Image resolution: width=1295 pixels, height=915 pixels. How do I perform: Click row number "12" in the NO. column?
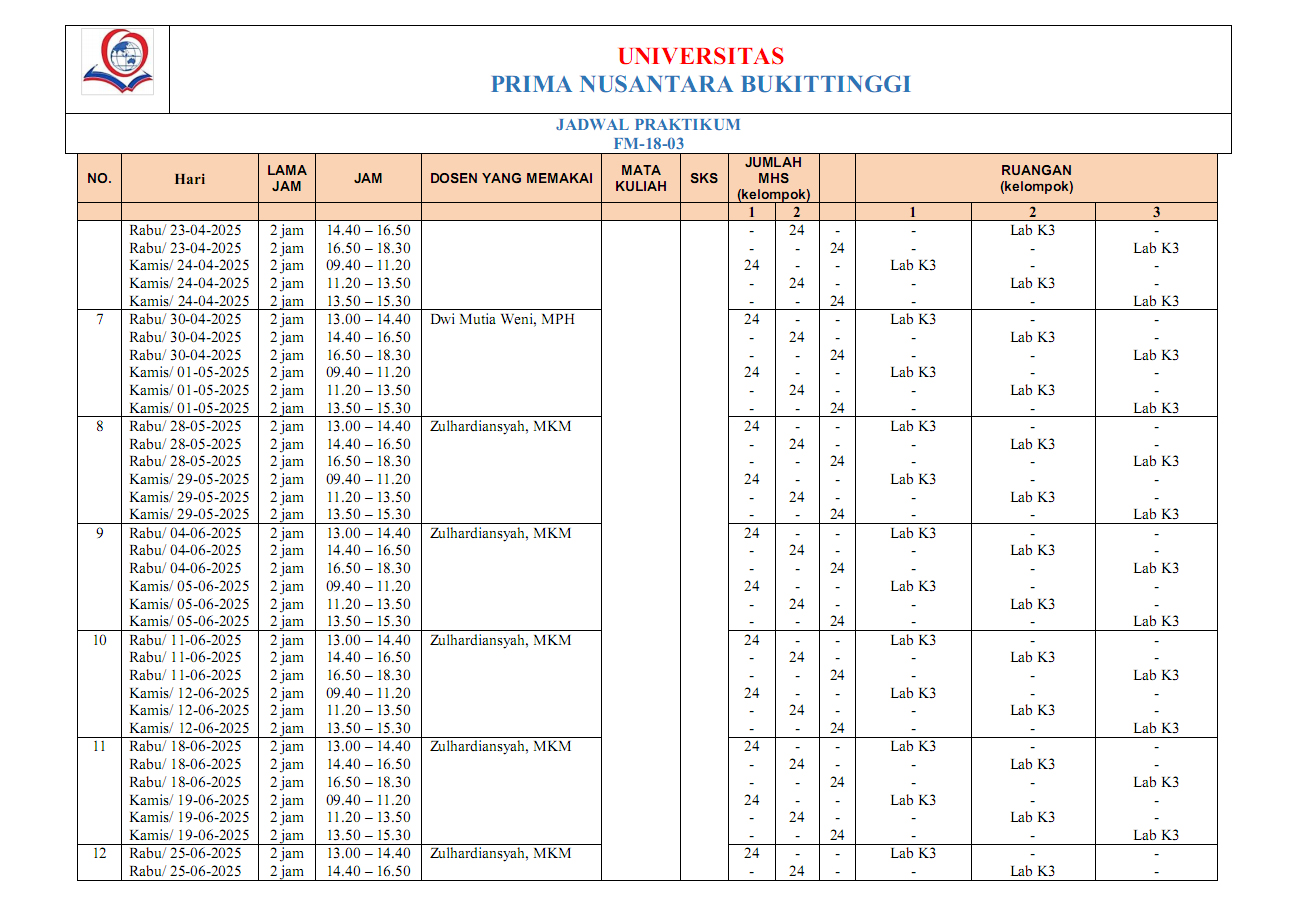pos(99,853)
